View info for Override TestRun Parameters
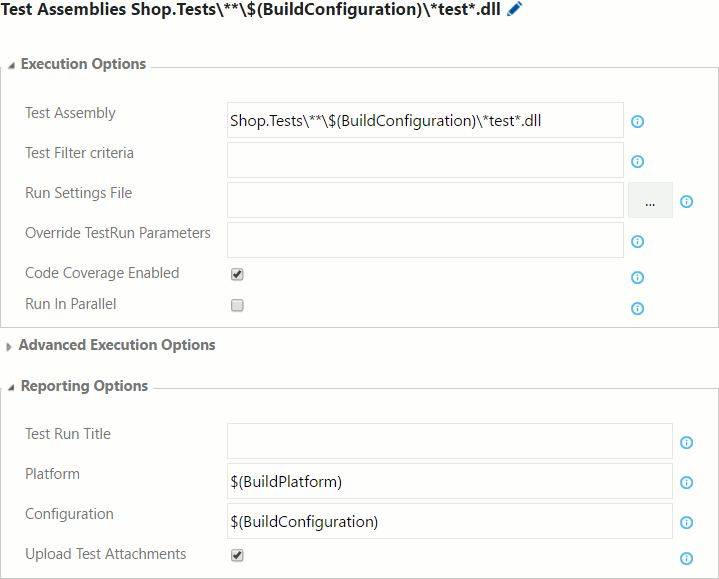This screenshot has height=579, width=719. (637, 242)
